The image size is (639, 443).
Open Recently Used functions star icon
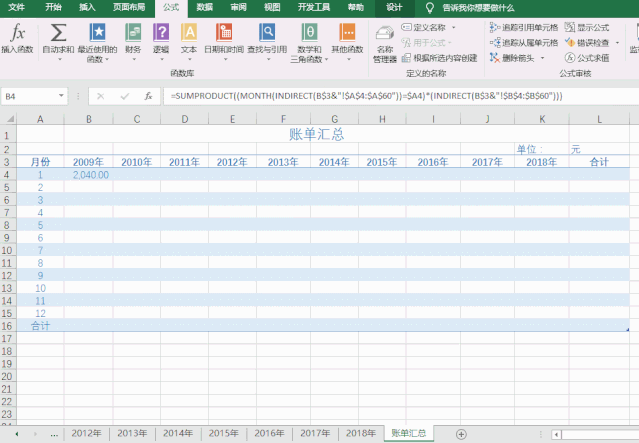click(x=97, y=32)
